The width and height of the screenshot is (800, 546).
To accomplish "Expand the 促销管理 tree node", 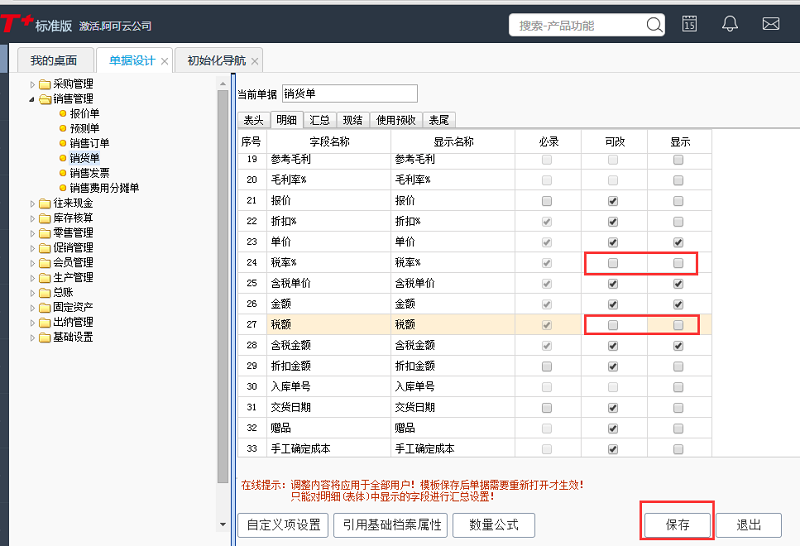I will click(32, 248).
